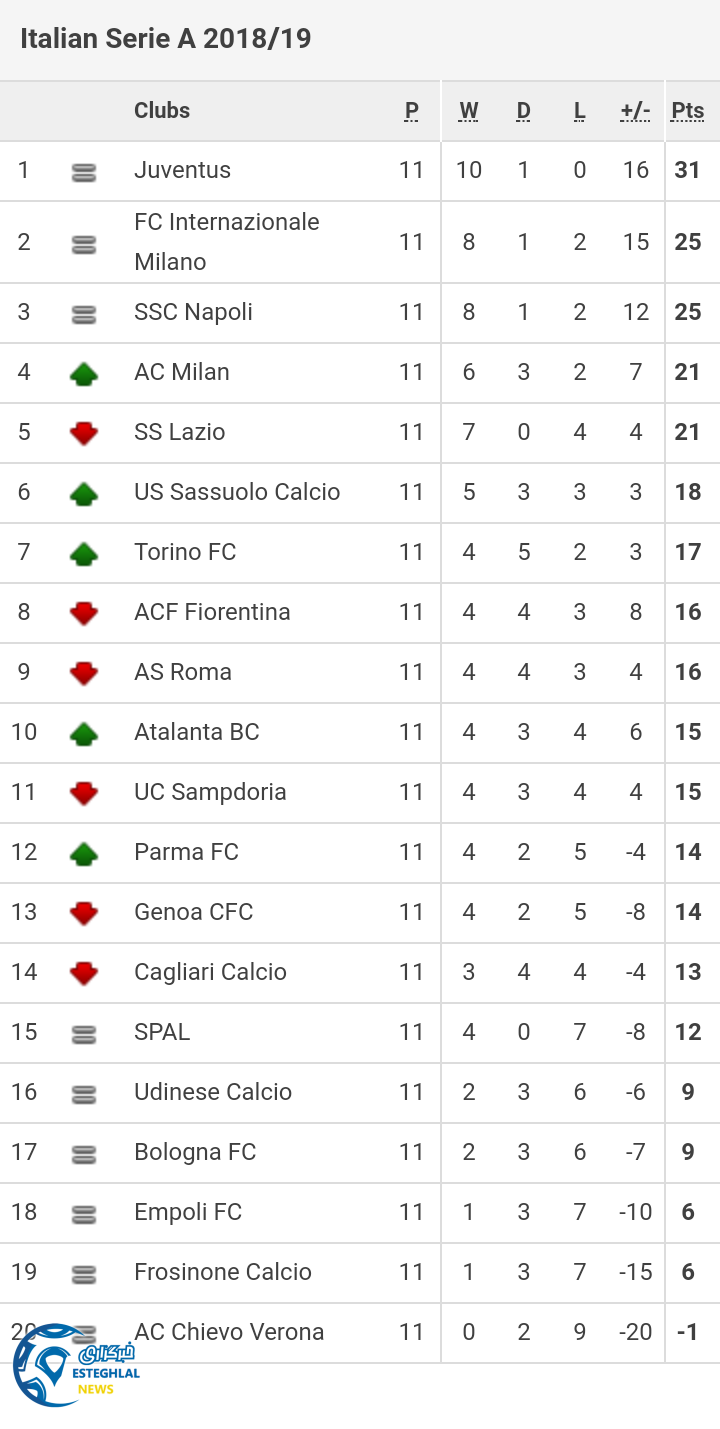Click the AC Chievo Verona club name
Image resolution: width=720 pixels, height=1429 pixels.
[x=230, y=1332]
